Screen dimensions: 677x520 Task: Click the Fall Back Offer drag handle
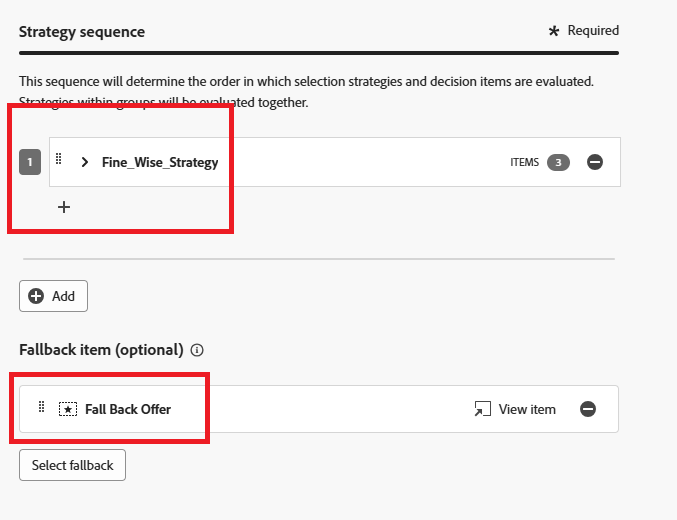[x=42, y=407]
